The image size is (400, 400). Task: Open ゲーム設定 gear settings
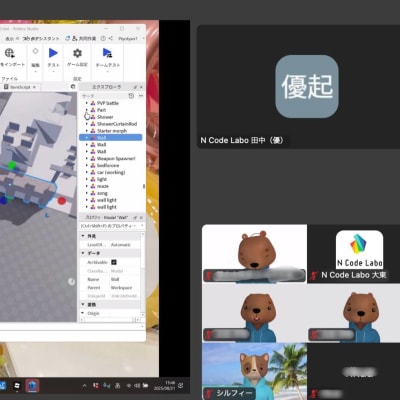click(77, 53)
